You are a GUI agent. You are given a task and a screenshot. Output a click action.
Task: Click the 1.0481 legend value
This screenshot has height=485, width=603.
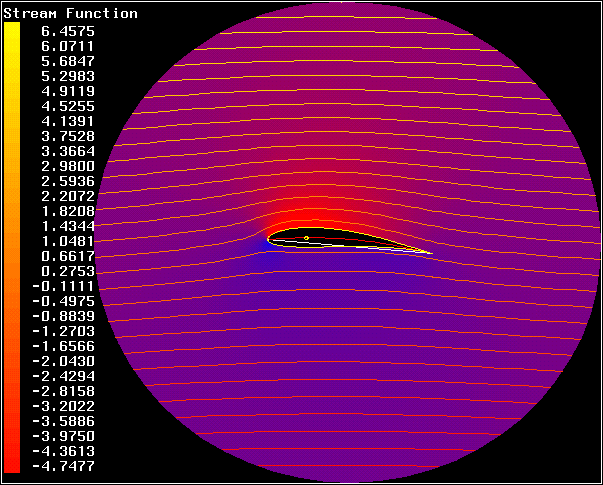click(x=68, y=241)
